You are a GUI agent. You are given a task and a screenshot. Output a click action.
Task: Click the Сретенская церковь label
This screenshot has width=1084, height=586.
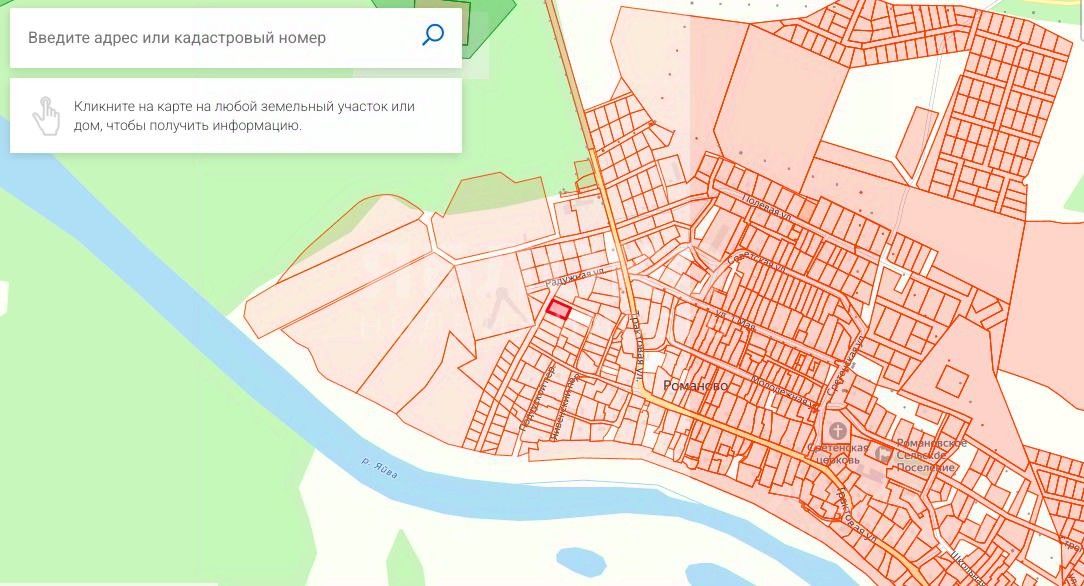[x=837, y=454]
